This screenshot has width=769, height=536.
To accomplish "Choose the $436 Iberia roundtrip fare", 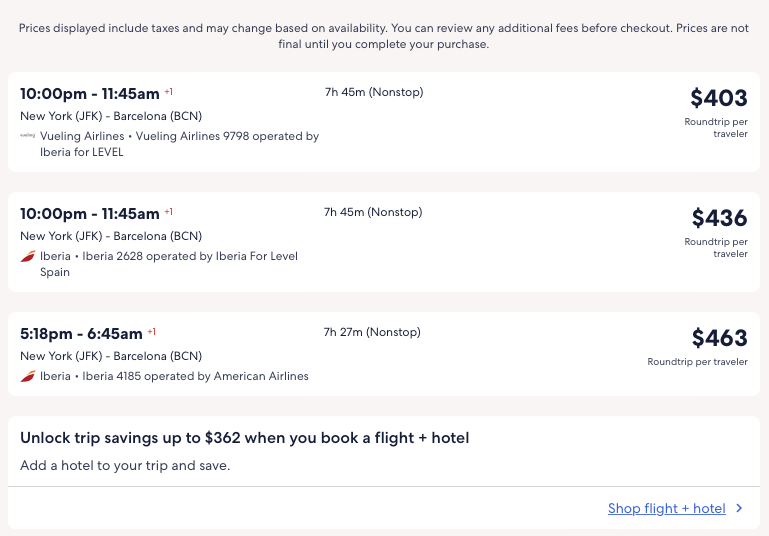I will pos(719,218).
